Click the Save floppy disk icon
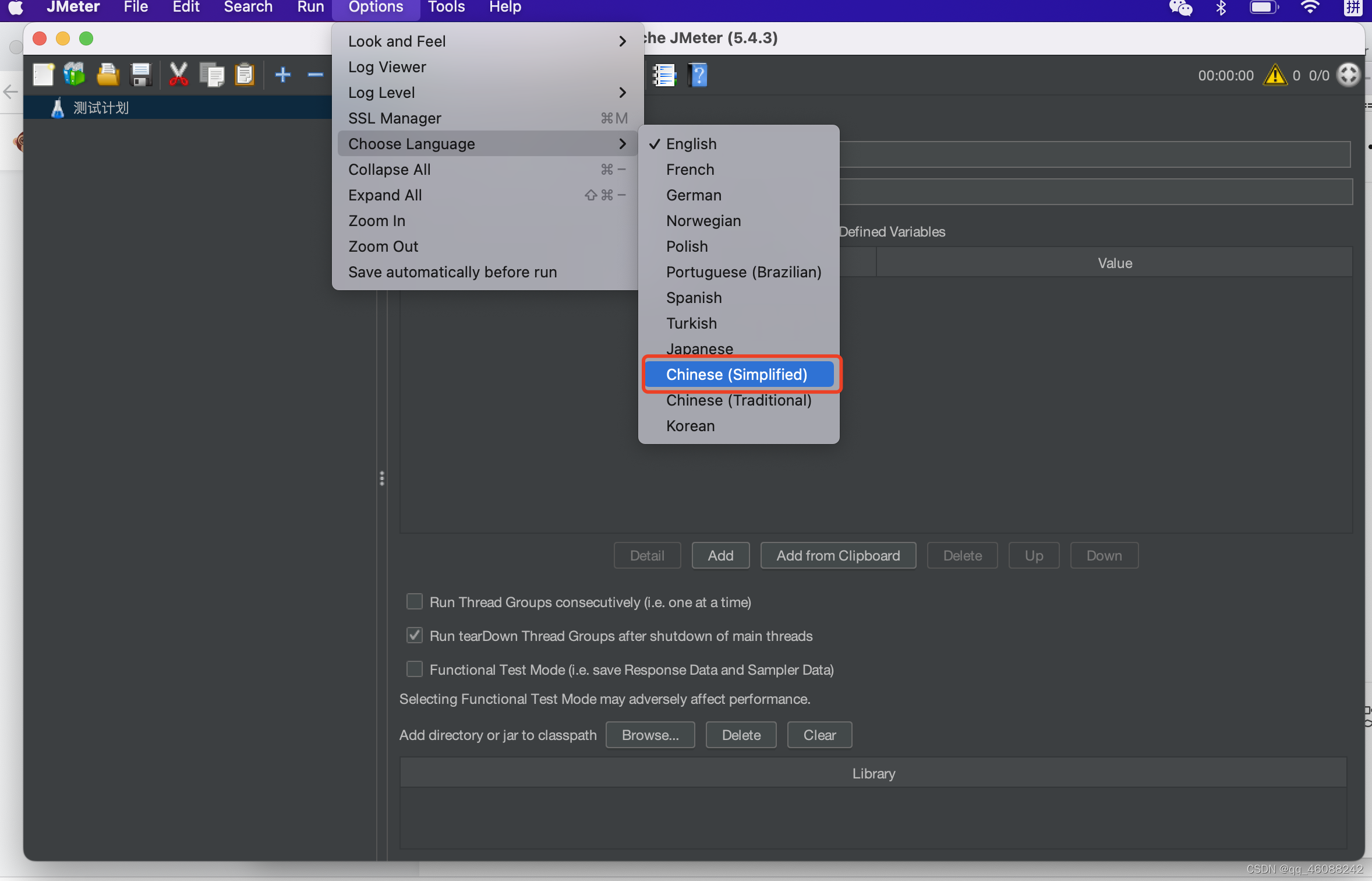This screenshot has height=881, width=1372. click(141, 75)
